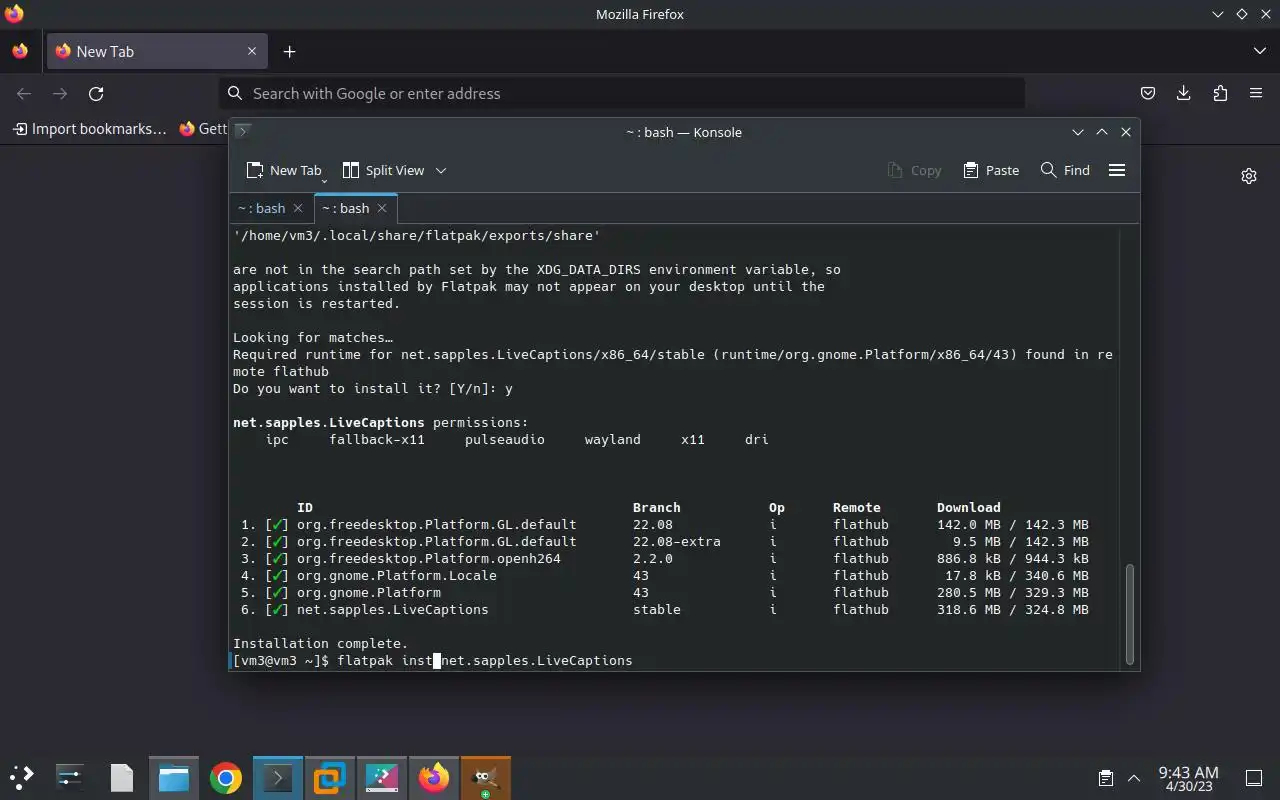Open the Konsole hamburger menu
This screenshot has height=800, width=1280.
1117,170
